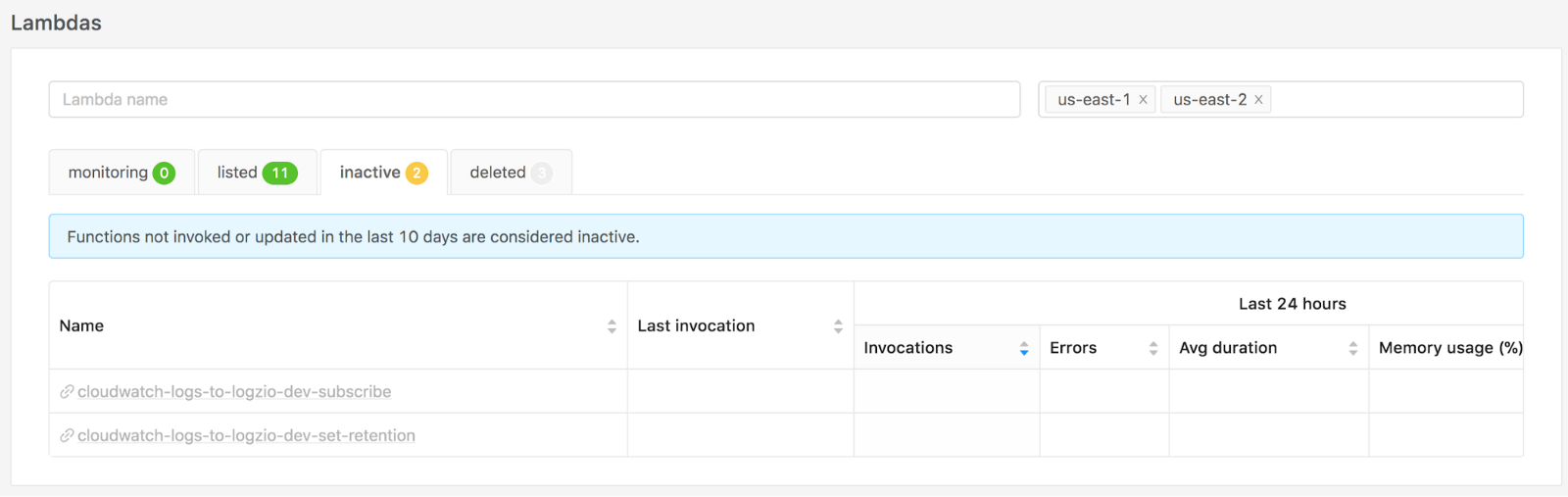Open the region selector dropdown

pos(1396,100)
